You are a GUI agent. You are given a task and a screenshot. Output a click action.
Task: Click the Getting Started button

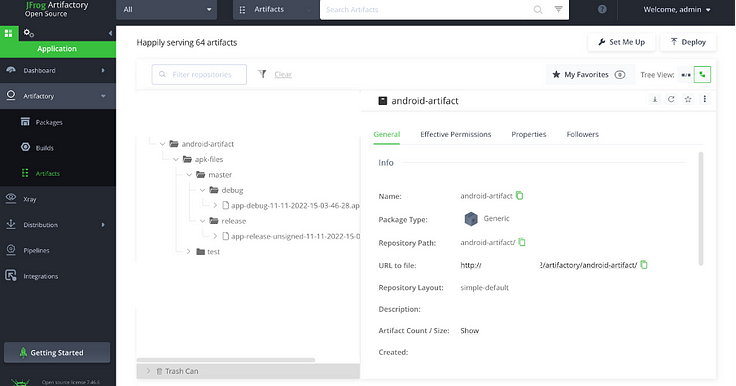pyautogui.click(x=57, y=353)
